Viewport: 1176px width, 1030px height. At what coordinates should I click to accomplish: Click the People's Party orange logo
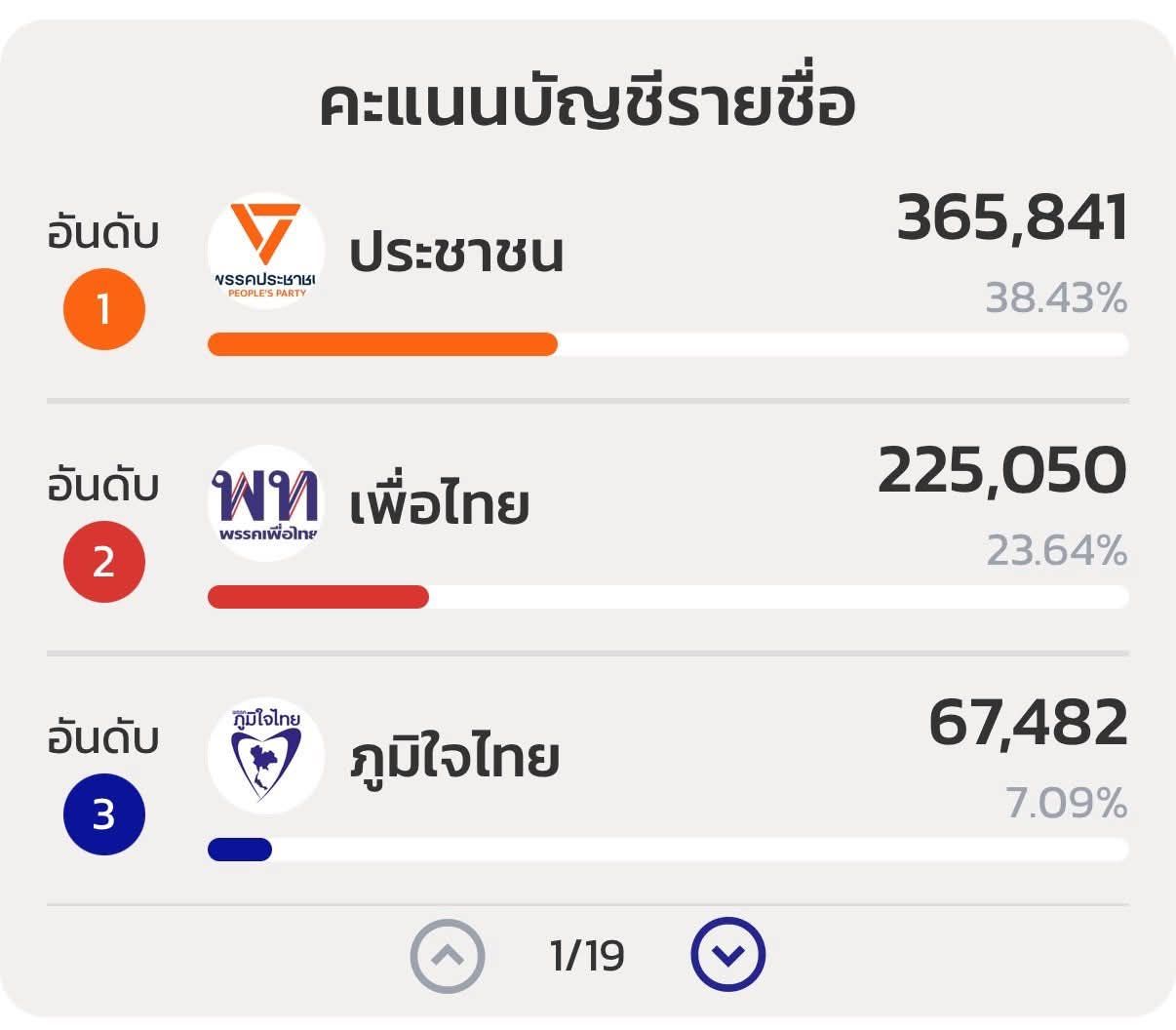pos(266,251)
